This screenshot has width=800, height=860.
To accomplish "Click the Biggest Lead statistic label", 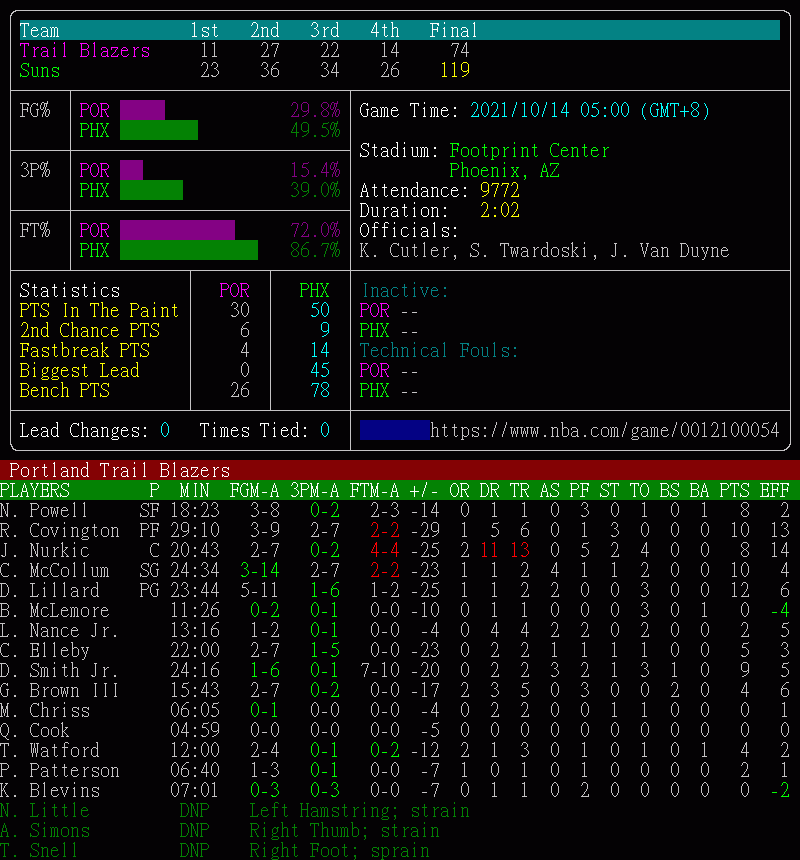I will (x=80, y=371).
